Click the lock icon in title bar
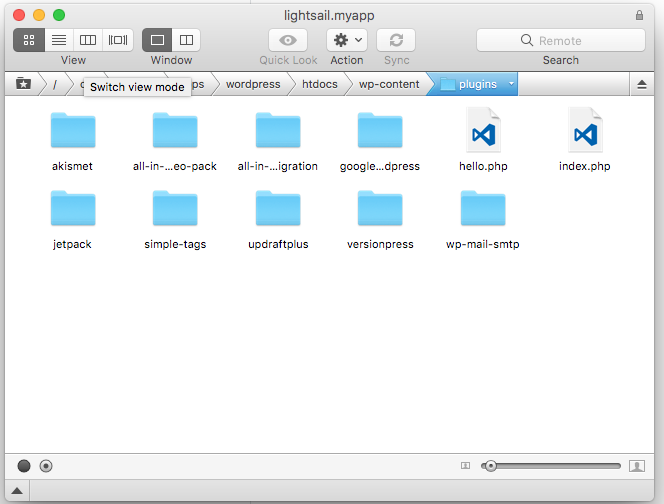This screenshot has width=664, height=504. (x=639, y=16)
